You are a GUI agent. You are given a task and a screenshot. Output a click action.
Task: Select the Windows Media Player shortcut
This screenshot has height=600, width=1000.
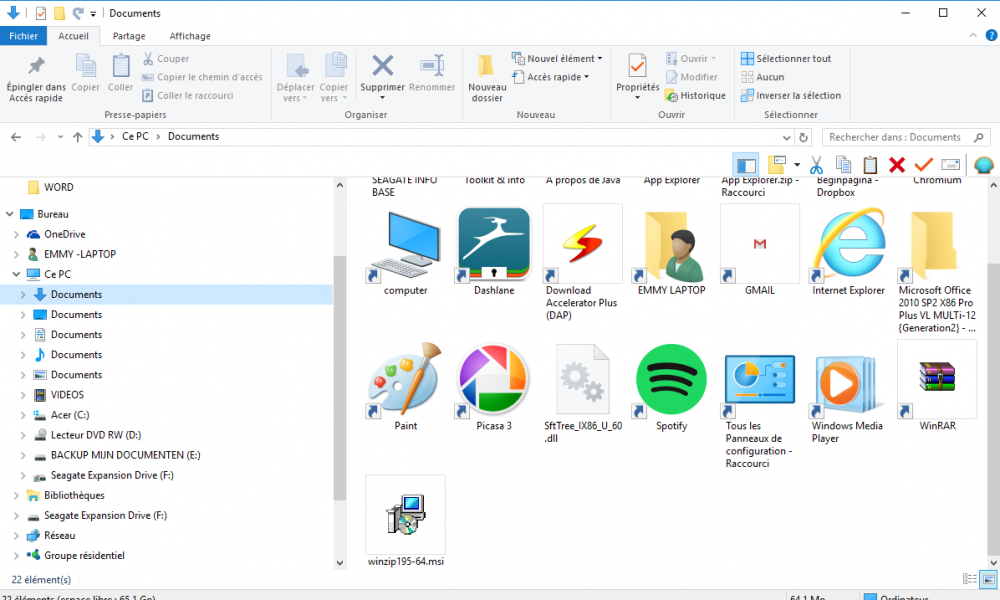pos(848,379)
